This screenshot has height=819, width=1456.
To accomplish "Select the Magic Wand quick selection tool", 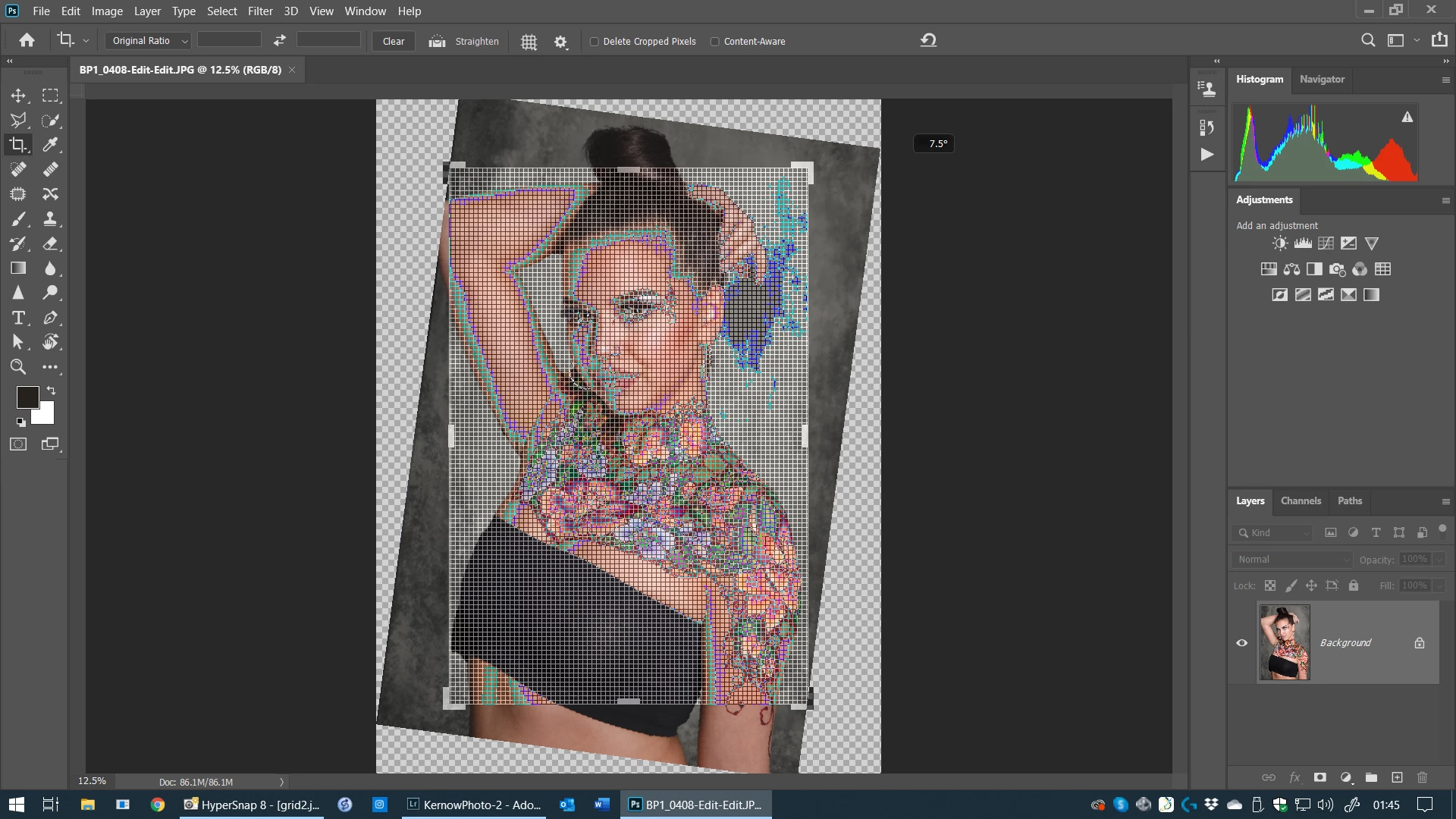I will click(x=50, y=120).
